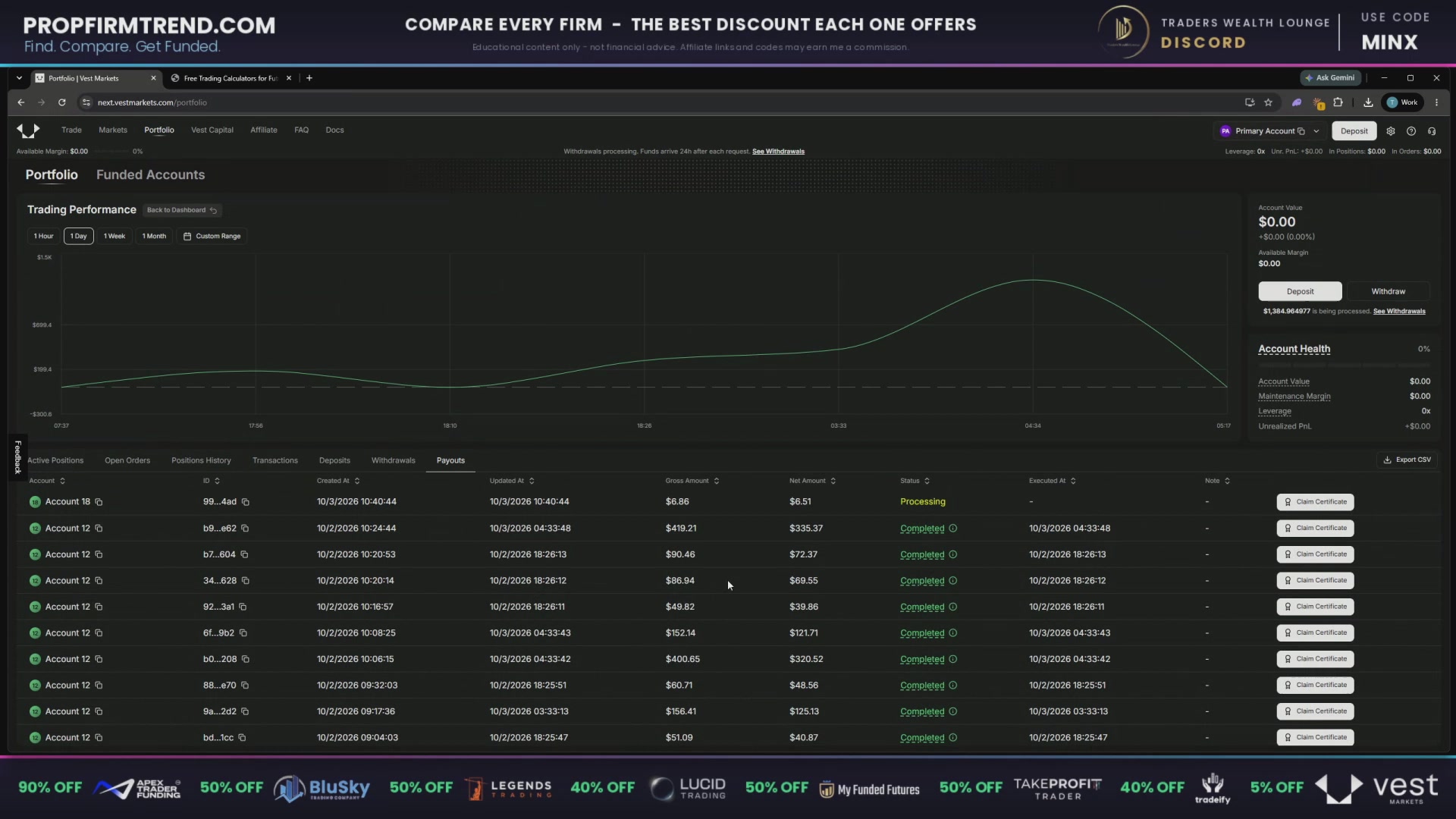Switch to Free Trading Calculators browser tab
Screen dimensions: 1456x819
pos(231,78)
